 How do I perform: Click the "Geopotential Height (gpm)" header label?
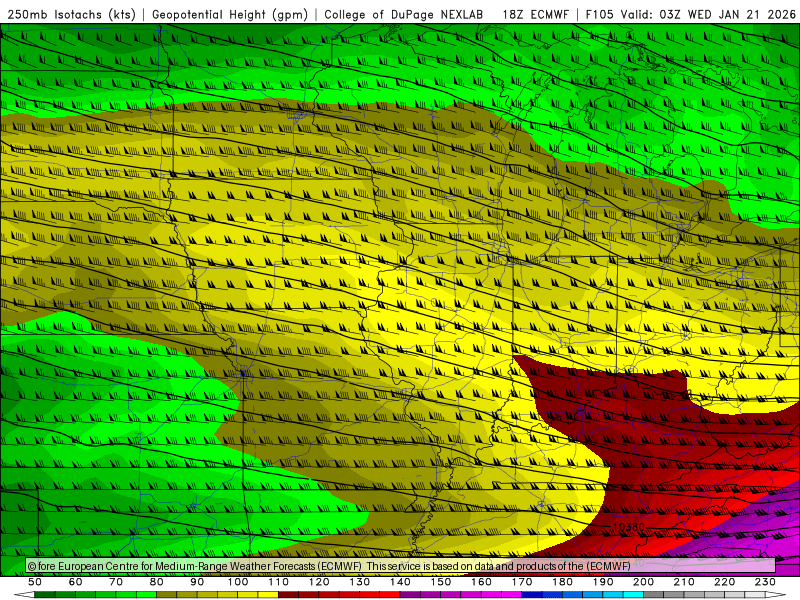point(230,15)
